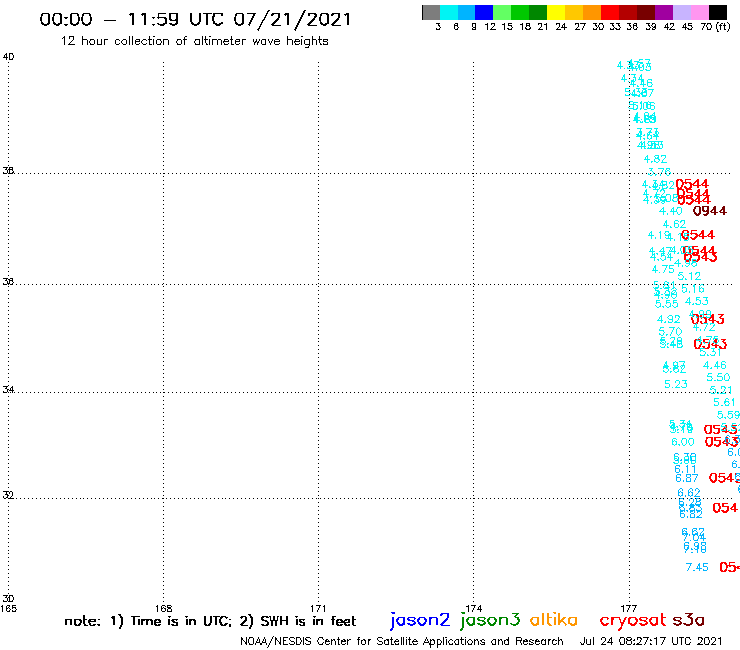Pick the orange swatch in the color scale
This screenshot has height=650, width=740.
point(592,12)
